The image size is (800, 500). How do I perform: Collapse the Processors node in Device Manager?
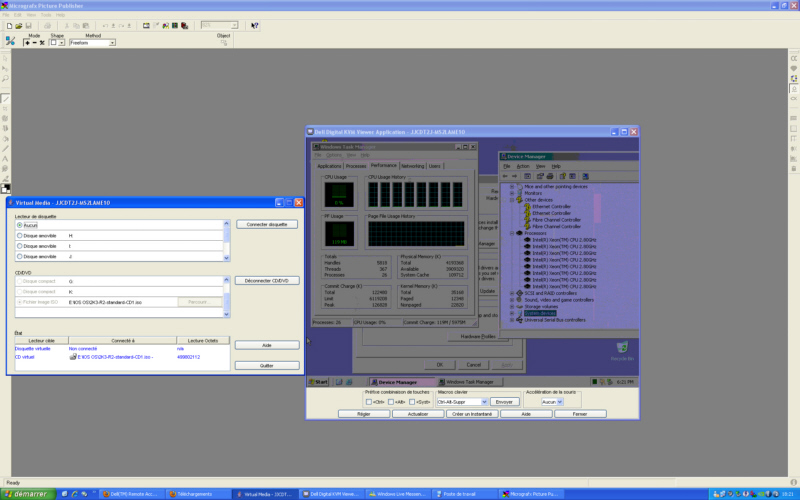[x=512, y=233]
